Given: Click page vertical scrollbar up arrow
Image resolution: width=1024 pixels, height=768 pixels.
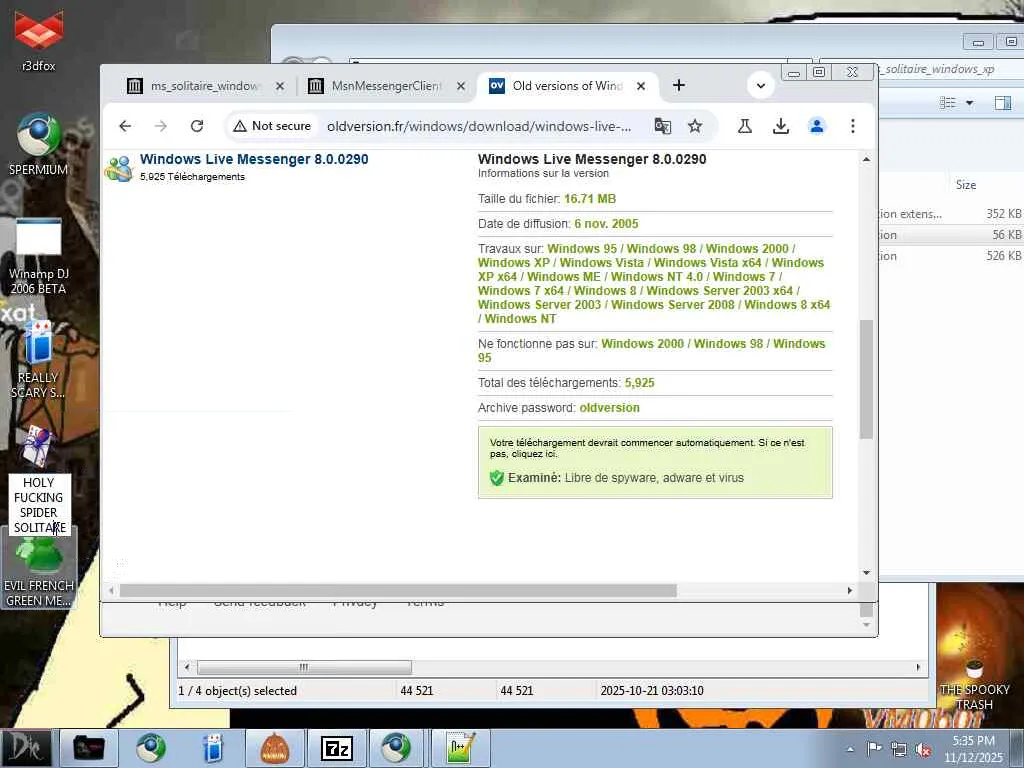Looking at the screenshot, I should [x=866, y=159].
